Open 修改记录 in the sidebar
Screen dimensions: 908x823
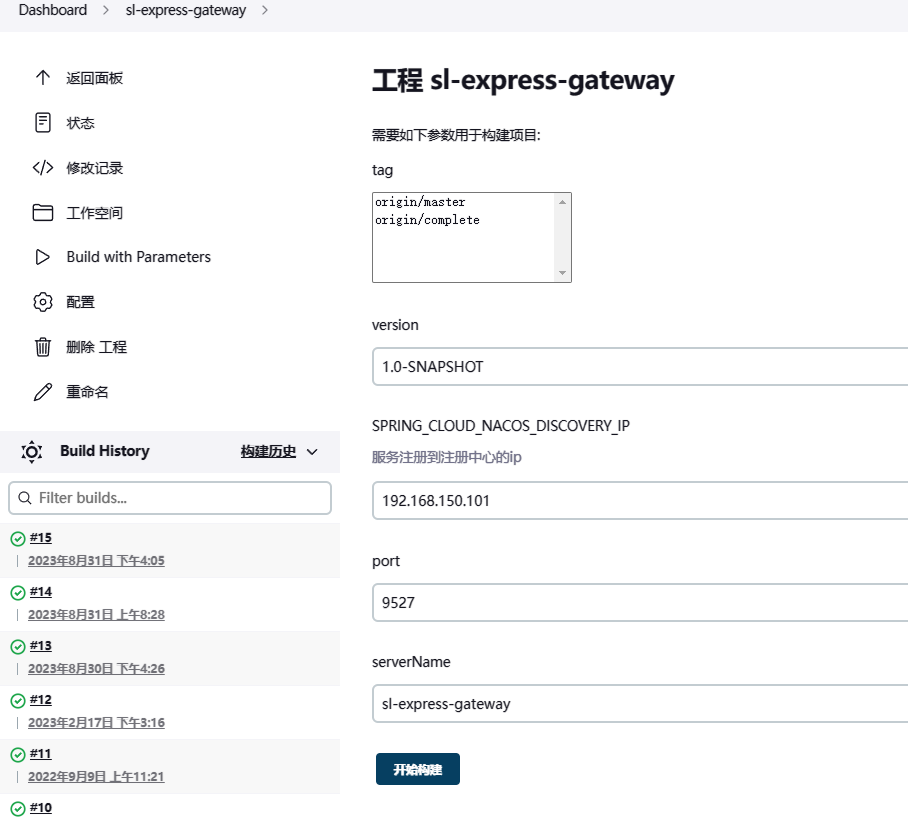(x=94, y=168)
